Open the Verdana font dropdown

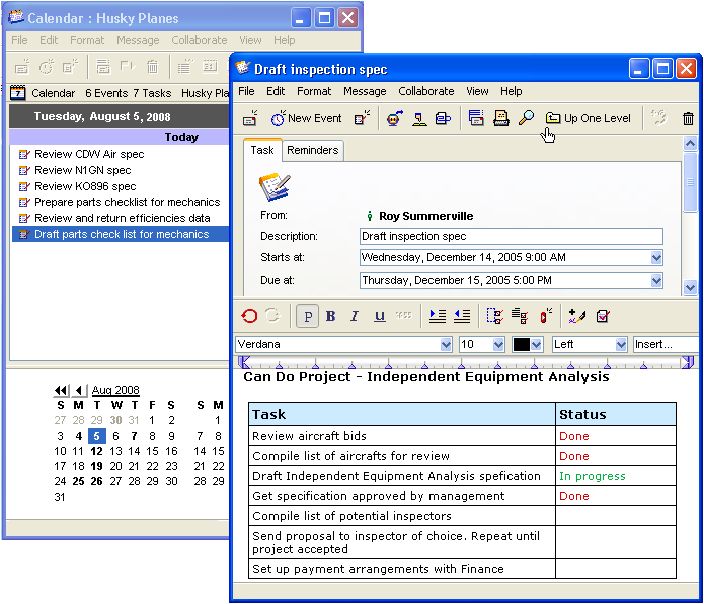[x=446, y=344]
